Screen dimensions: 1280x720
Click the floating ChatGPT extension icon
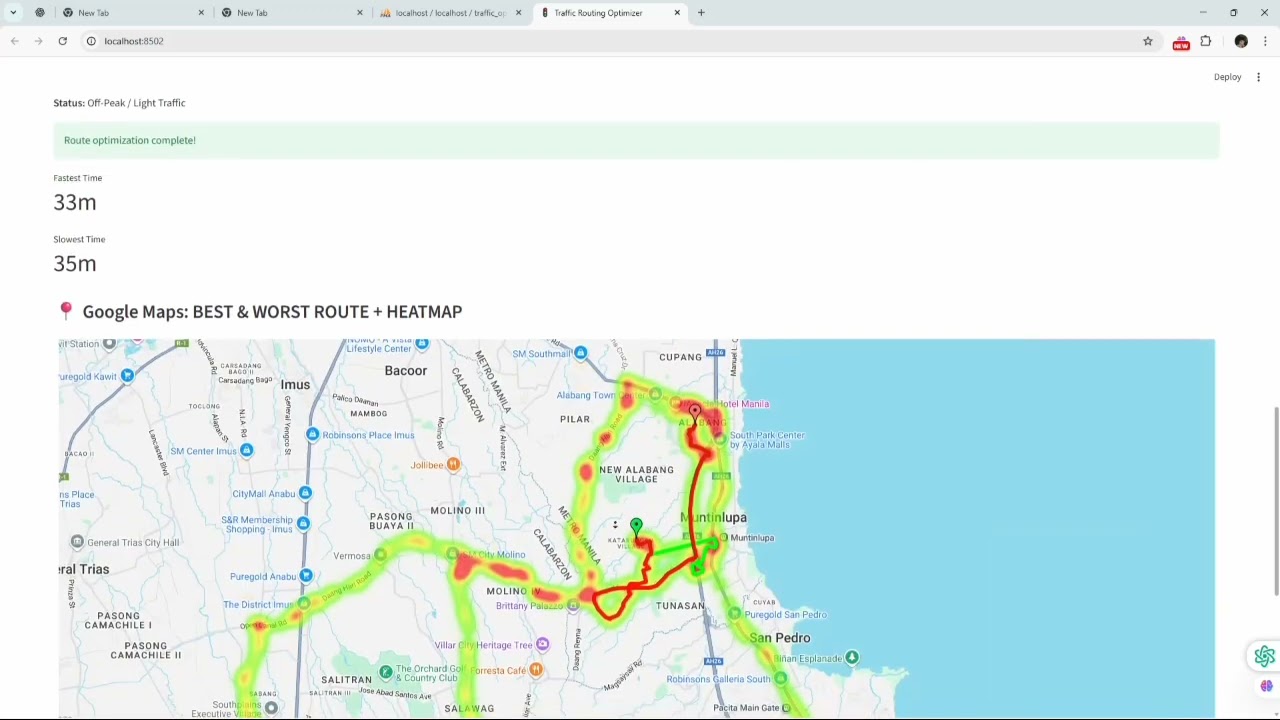coord(1264,656)
